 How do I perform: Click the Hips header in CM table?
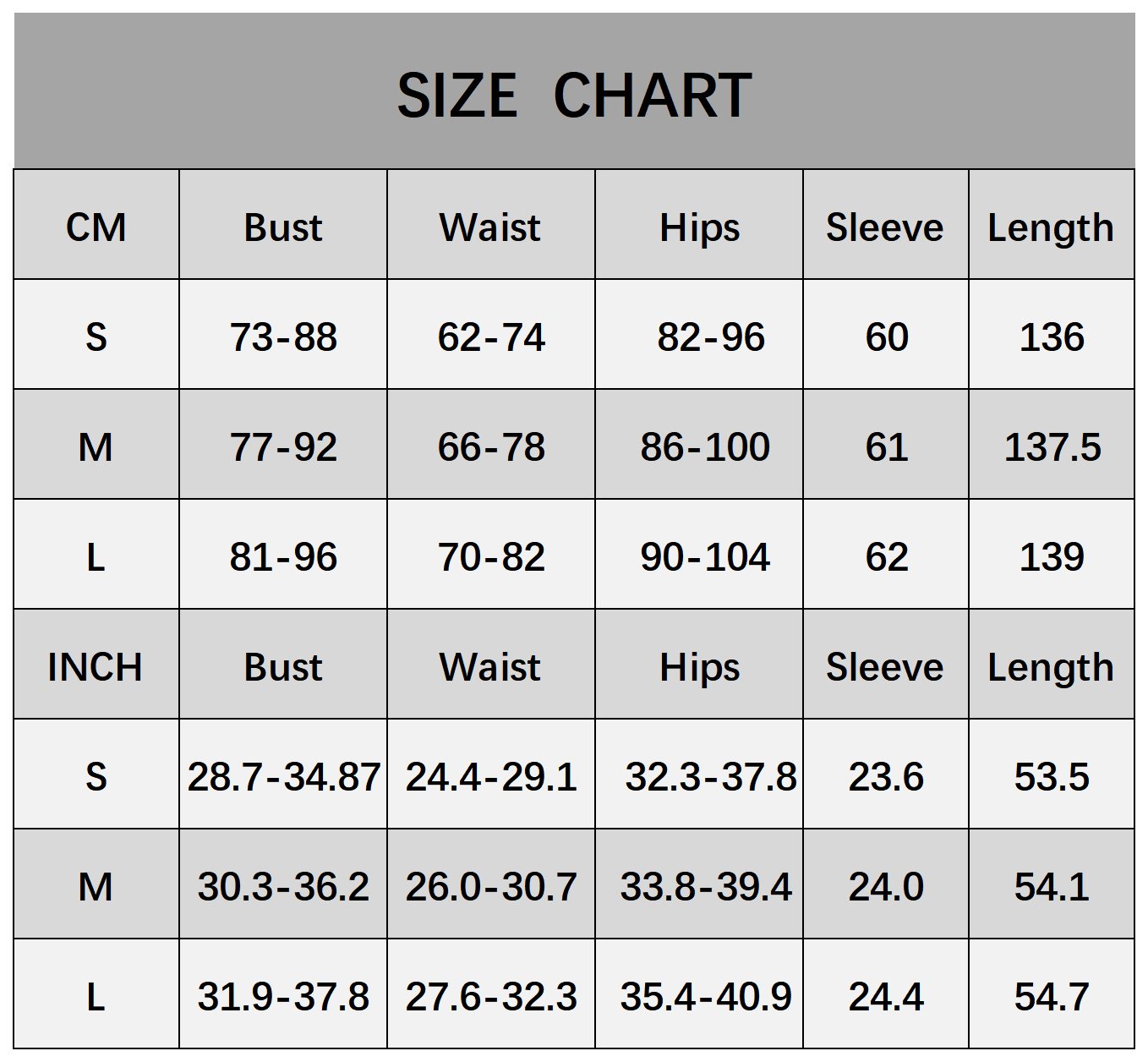(700, 227)
